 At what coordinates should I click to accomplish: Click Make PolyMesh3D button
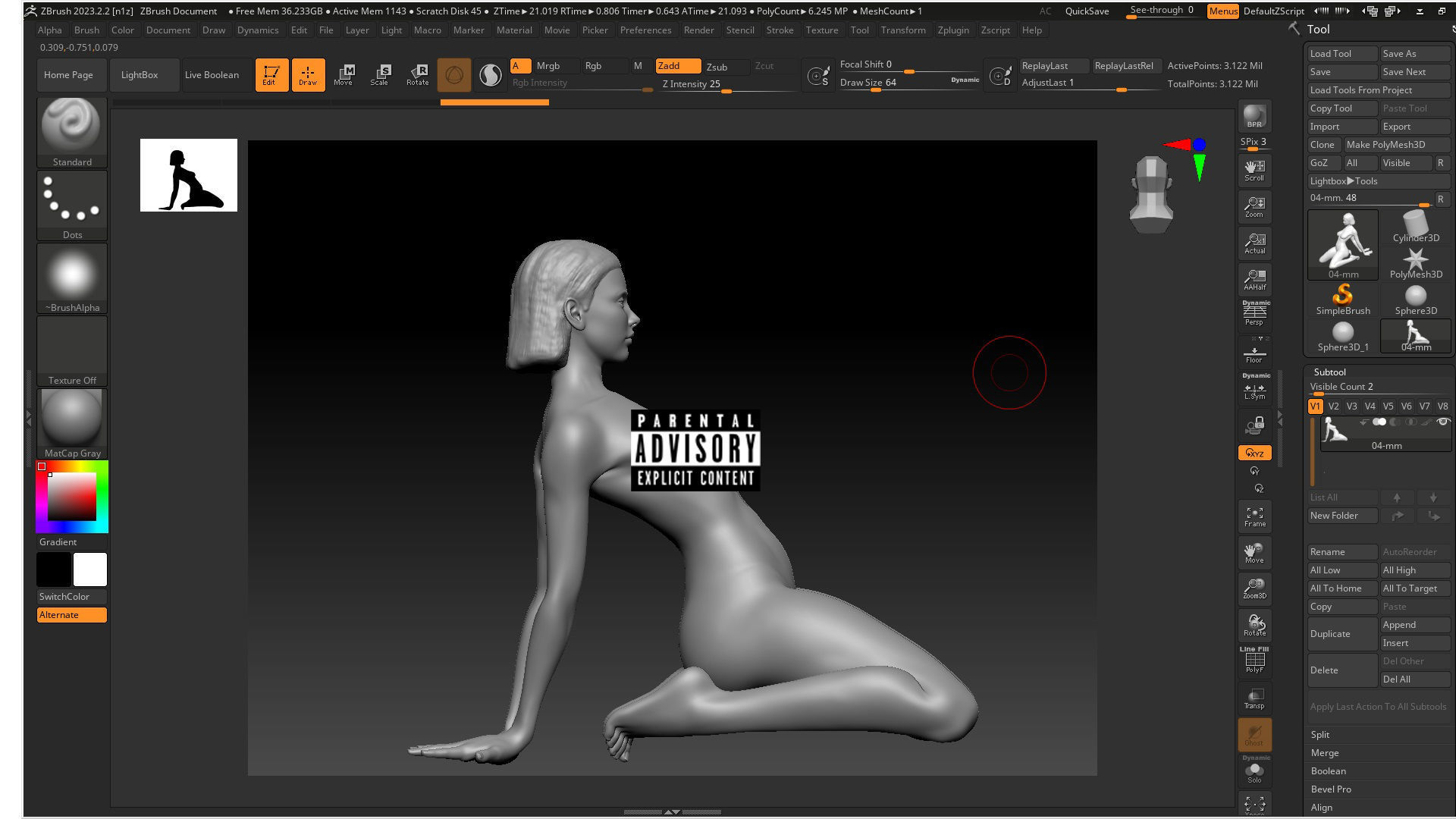(1395, 144)
